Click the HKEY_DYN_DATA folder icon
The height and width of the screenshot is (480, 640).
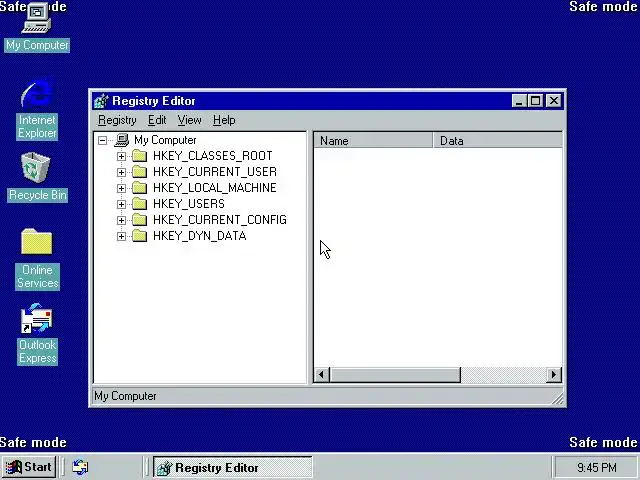140,236
